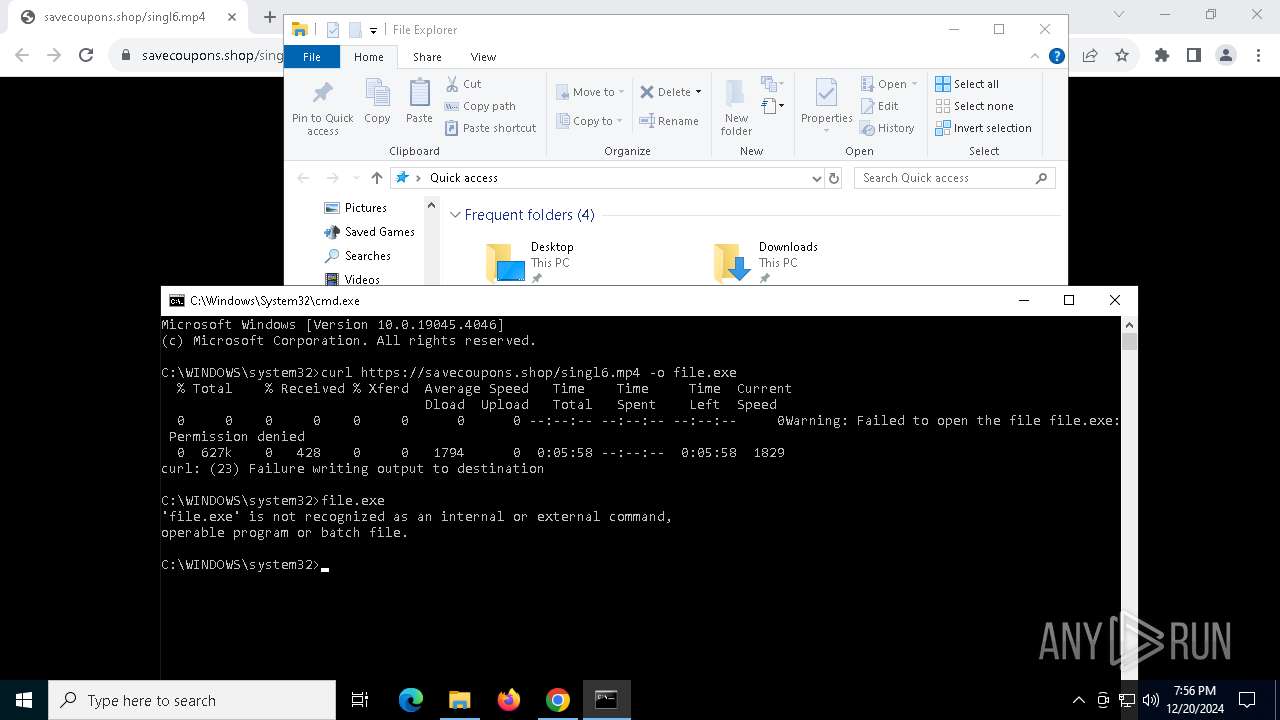This screenshot has height=720, width=1280.
Task: Click Edit in the Open group
Action: click(x=879, y=106)
